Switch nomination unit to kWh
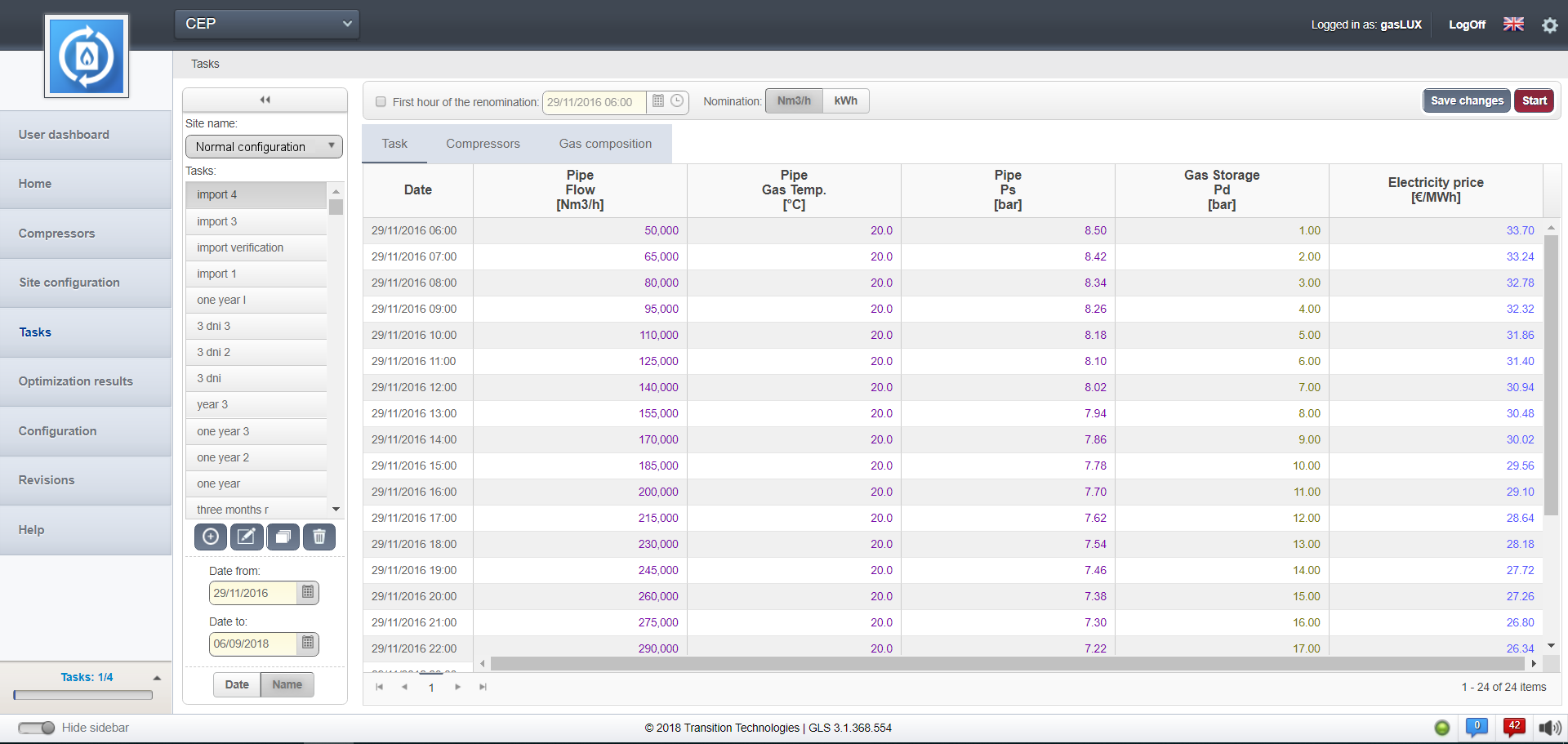The width and height of the screenshot is (1568, 744). (x=845, y=101)
